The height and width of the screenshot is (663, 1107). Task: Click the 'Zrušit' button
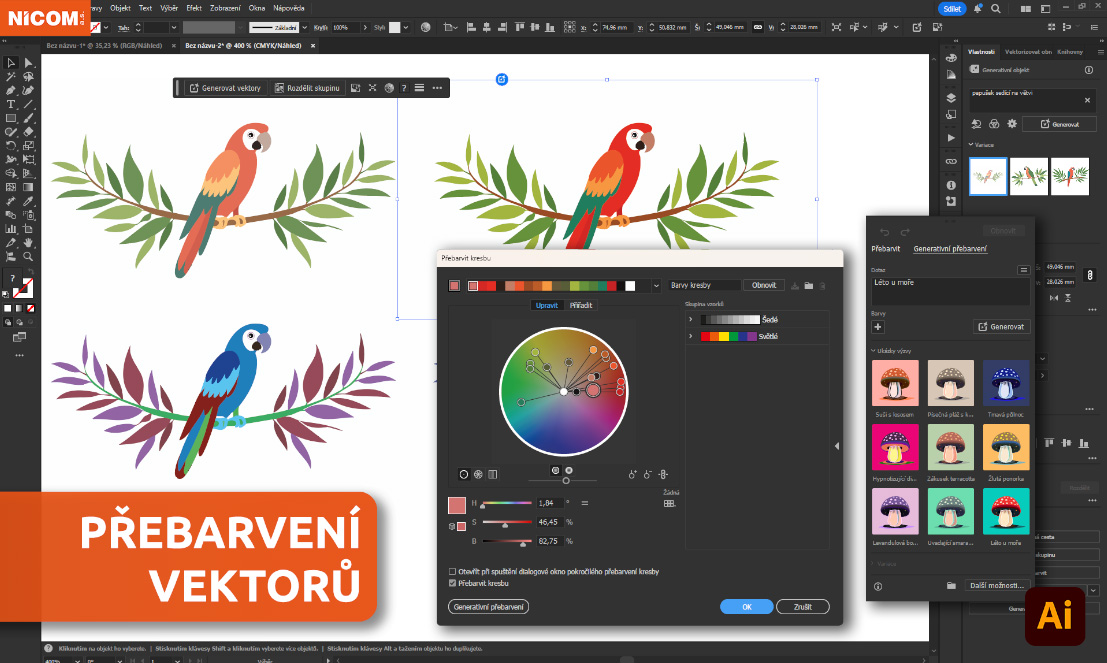803,607
